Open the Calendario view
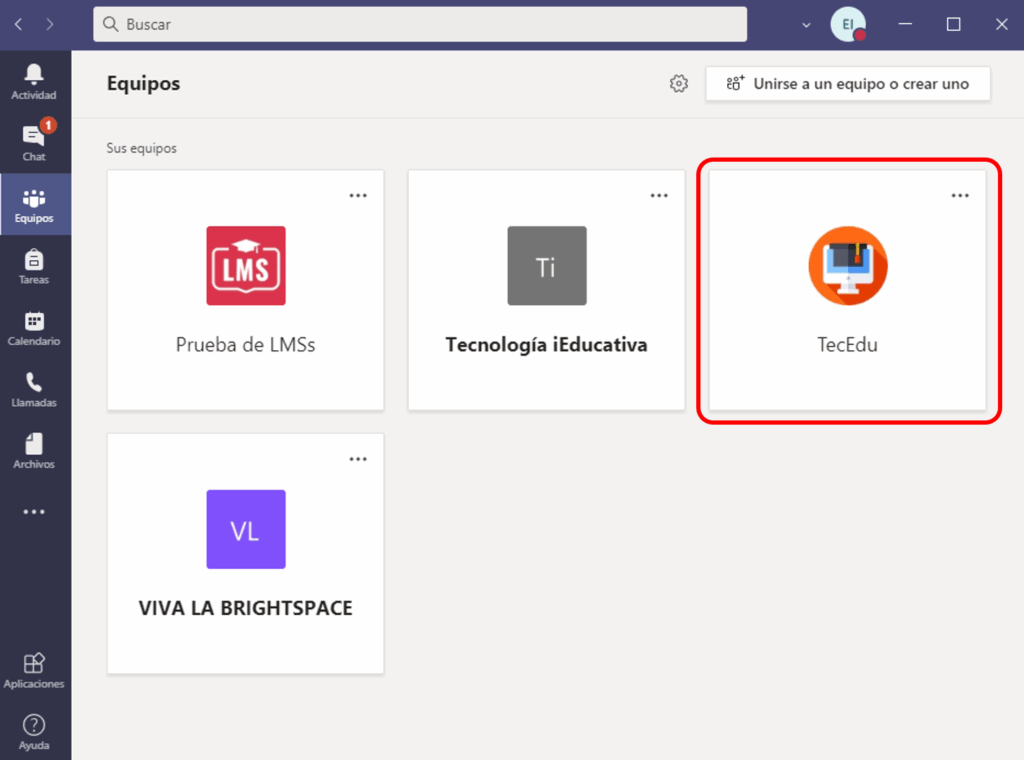The width and height of the screenshot is (1024, 760). [34, 328]
